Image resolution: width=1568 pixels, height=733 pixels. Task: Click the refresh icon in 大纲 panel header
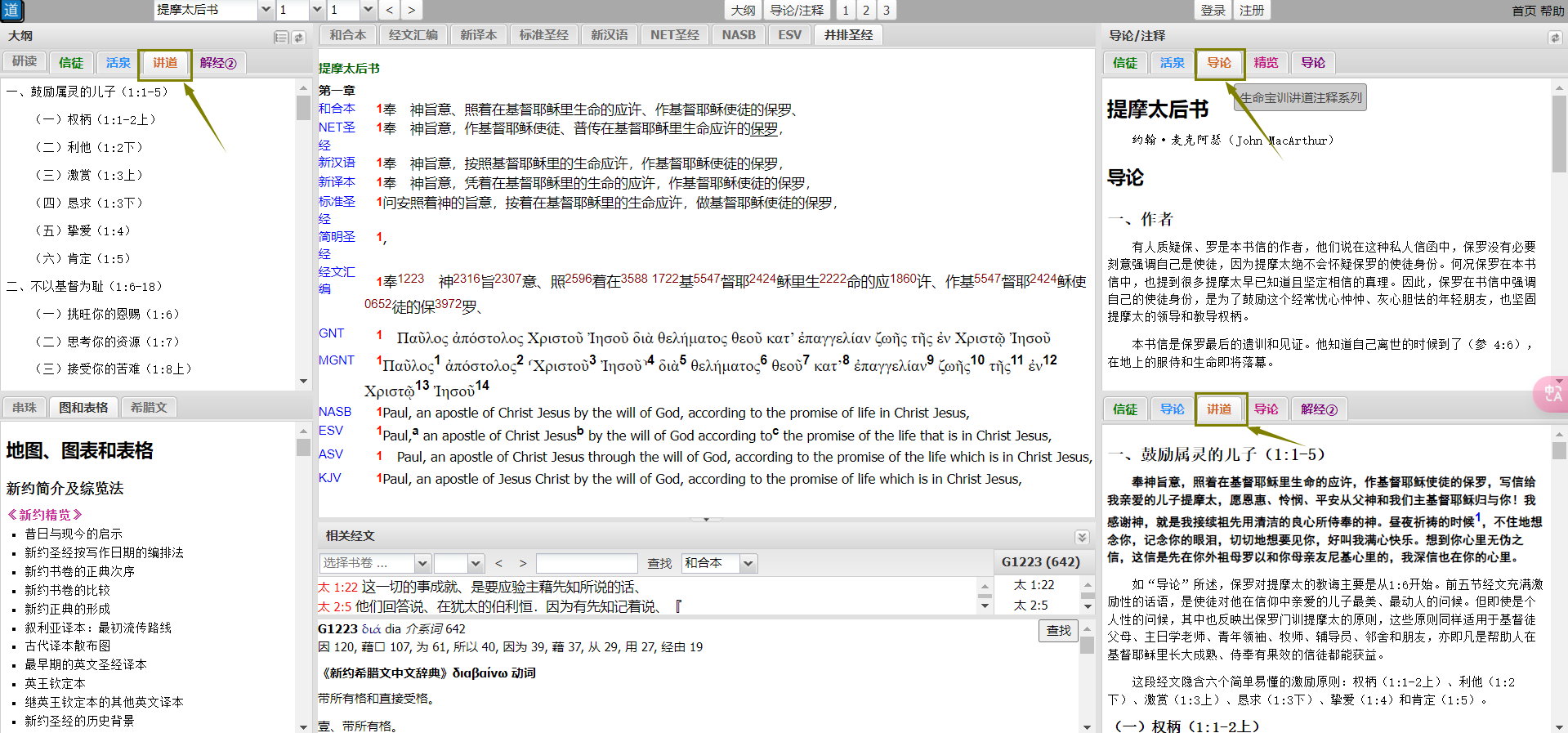point(299,38)
